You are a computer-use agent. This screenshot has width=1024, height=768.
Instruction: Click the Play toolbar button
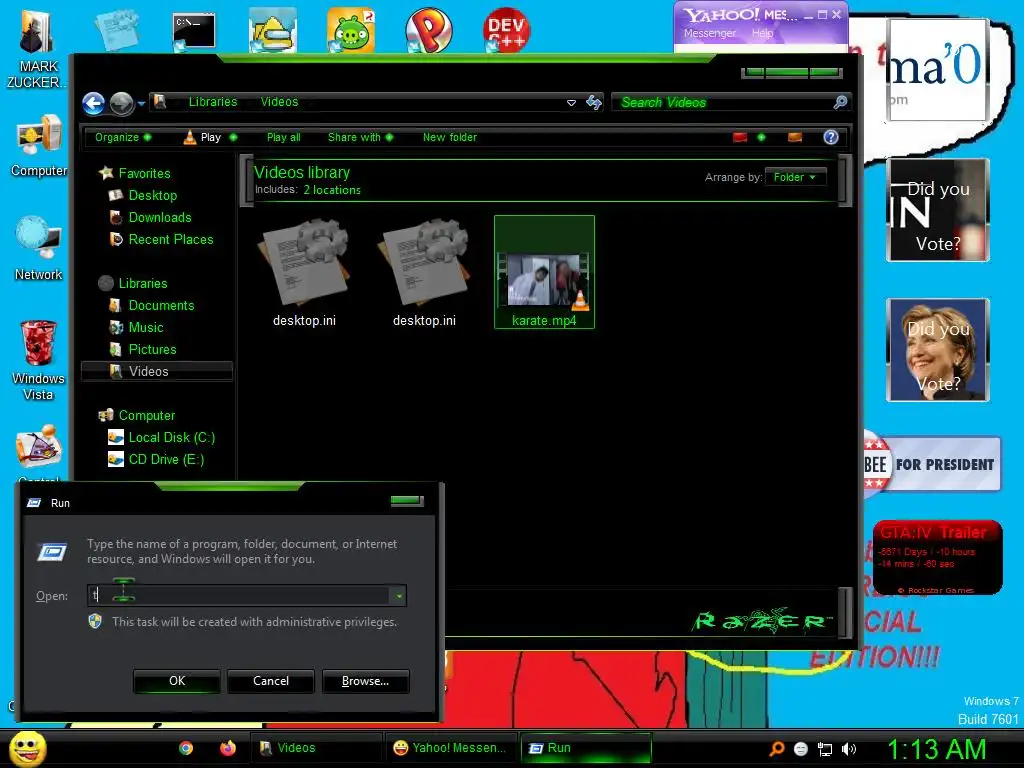202,137
